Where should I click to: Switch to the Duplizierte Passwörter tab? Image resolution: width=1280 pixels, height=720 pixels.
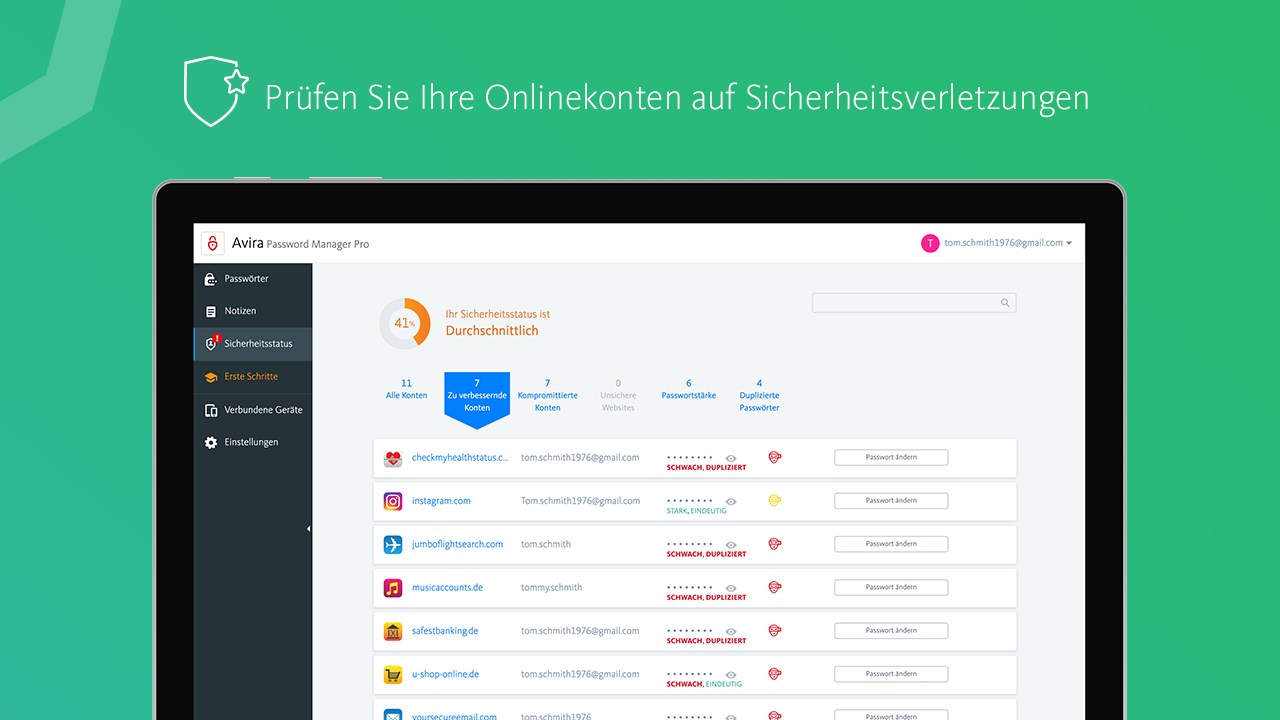point(759,395)
